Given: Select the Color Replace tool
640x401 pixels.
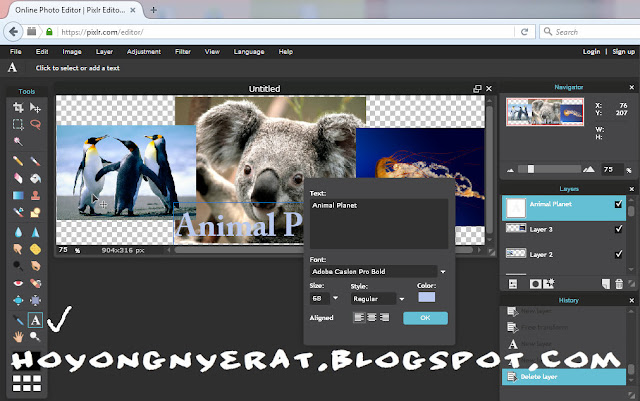Looking at the screenshot, I should coord(18,212).
